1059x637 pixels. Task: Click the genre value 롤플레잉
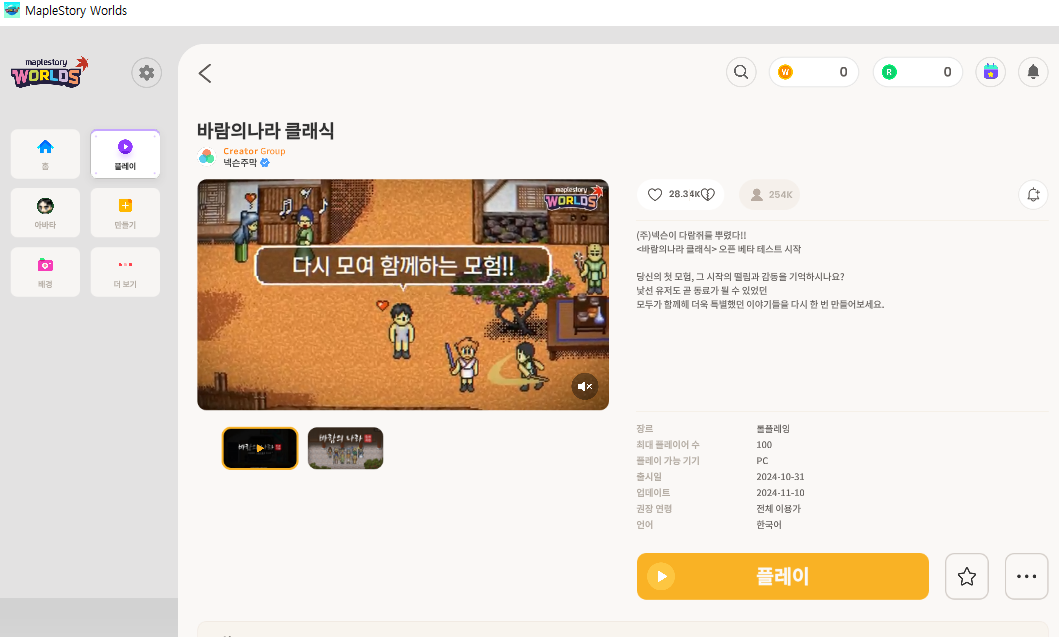click(773, 429)
